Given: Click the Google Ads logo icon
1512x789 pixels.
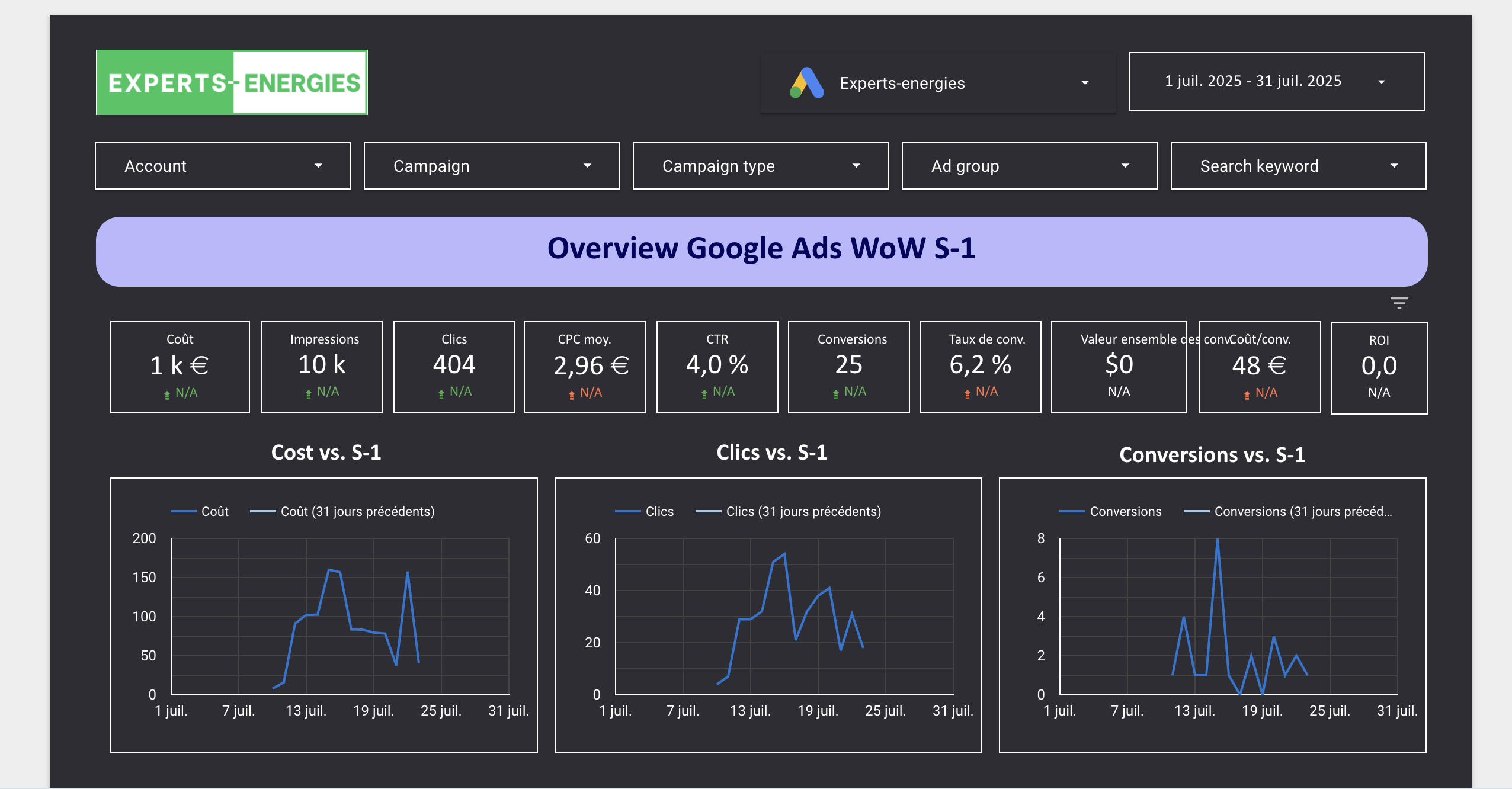Looking at the screenshot, I should coord(806,83).
